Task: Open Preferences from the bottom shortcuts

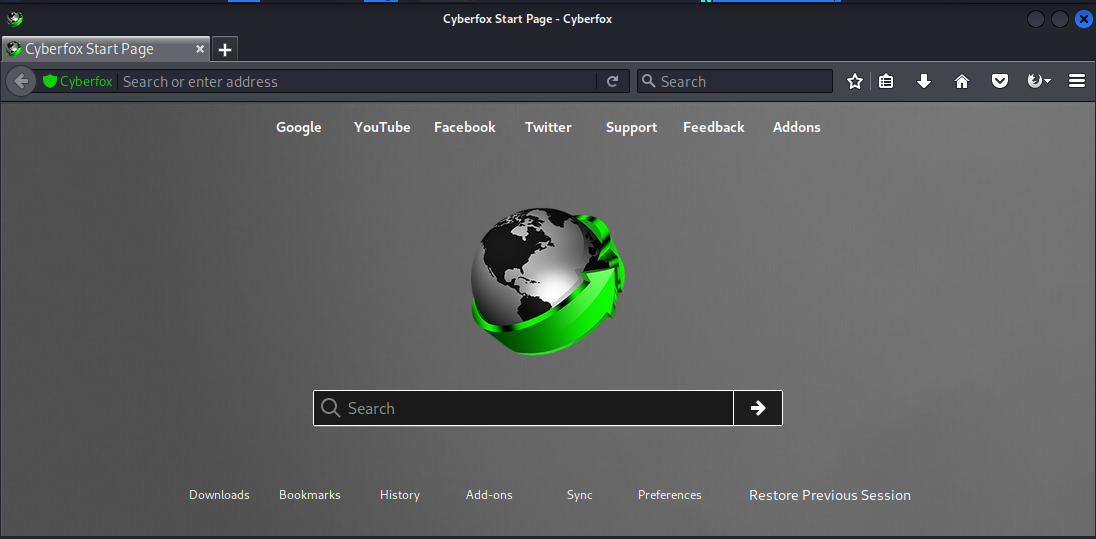Action: [670, 495]
